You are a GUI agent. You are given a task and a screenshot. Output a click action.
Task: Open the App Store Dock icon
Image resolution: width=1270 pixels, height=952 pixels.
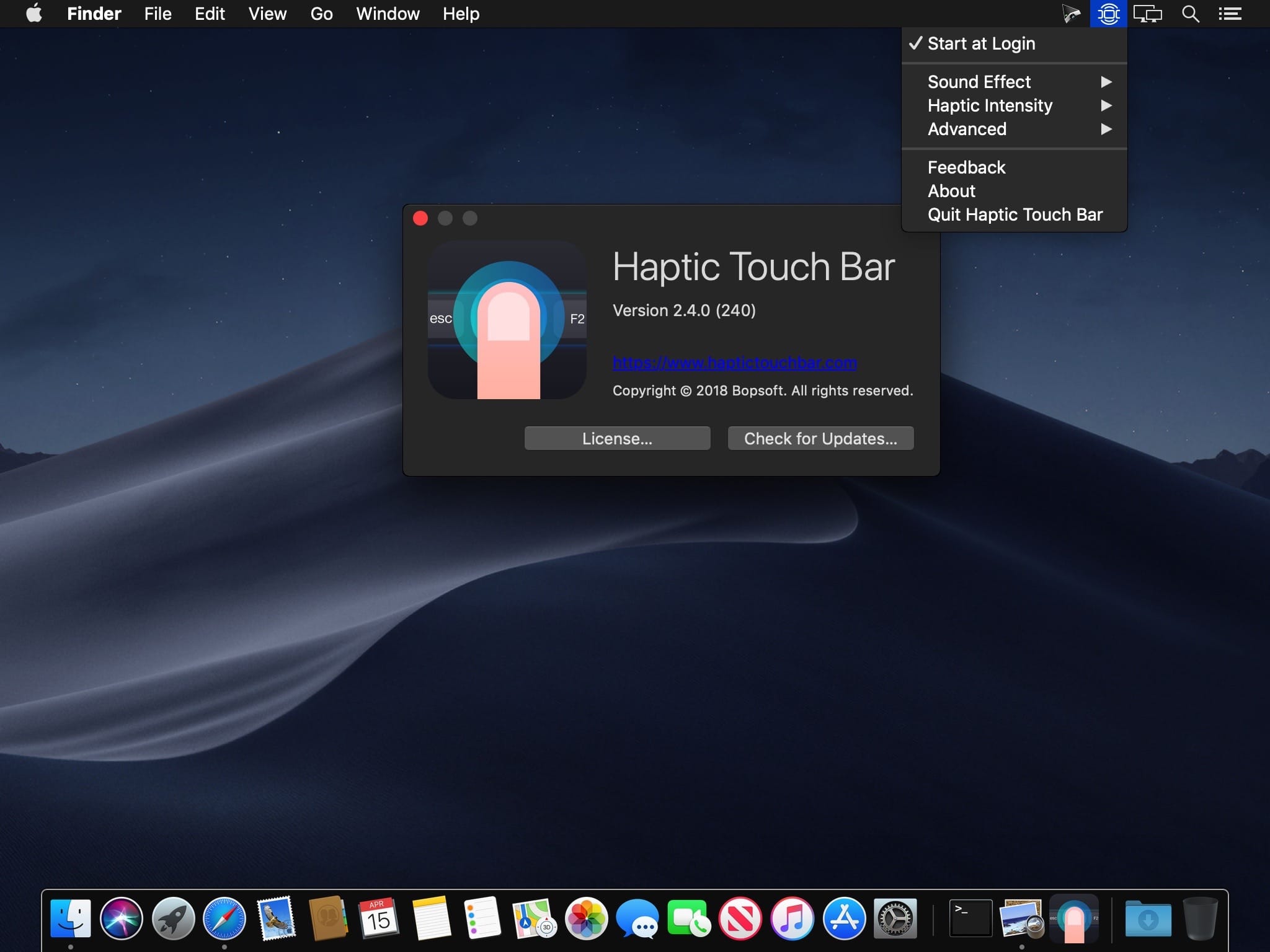pos(844,918)
